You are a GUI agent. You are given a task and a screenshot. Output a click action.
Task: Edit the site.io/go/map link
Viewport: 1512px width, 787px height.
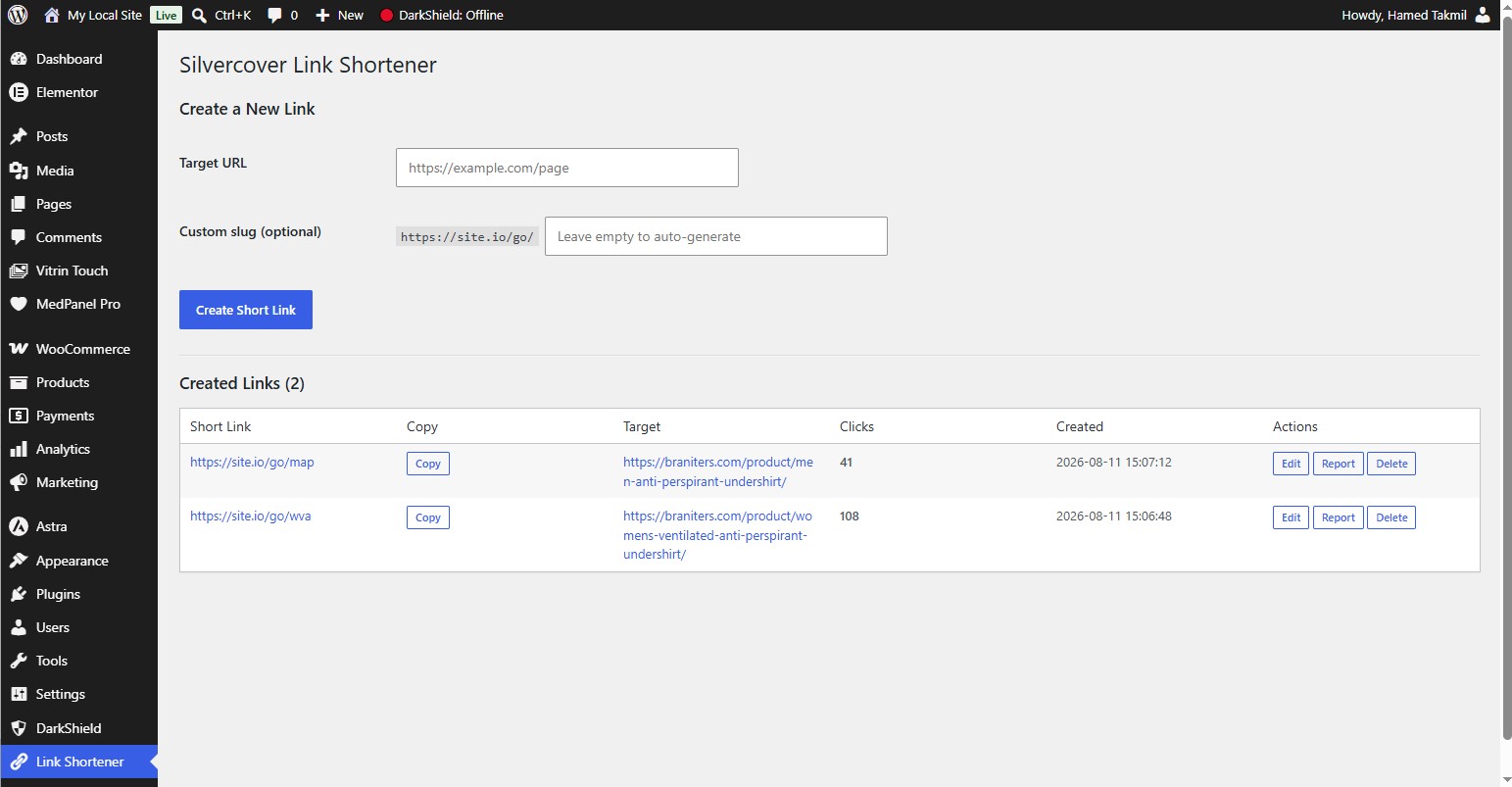coord(1292,464)
